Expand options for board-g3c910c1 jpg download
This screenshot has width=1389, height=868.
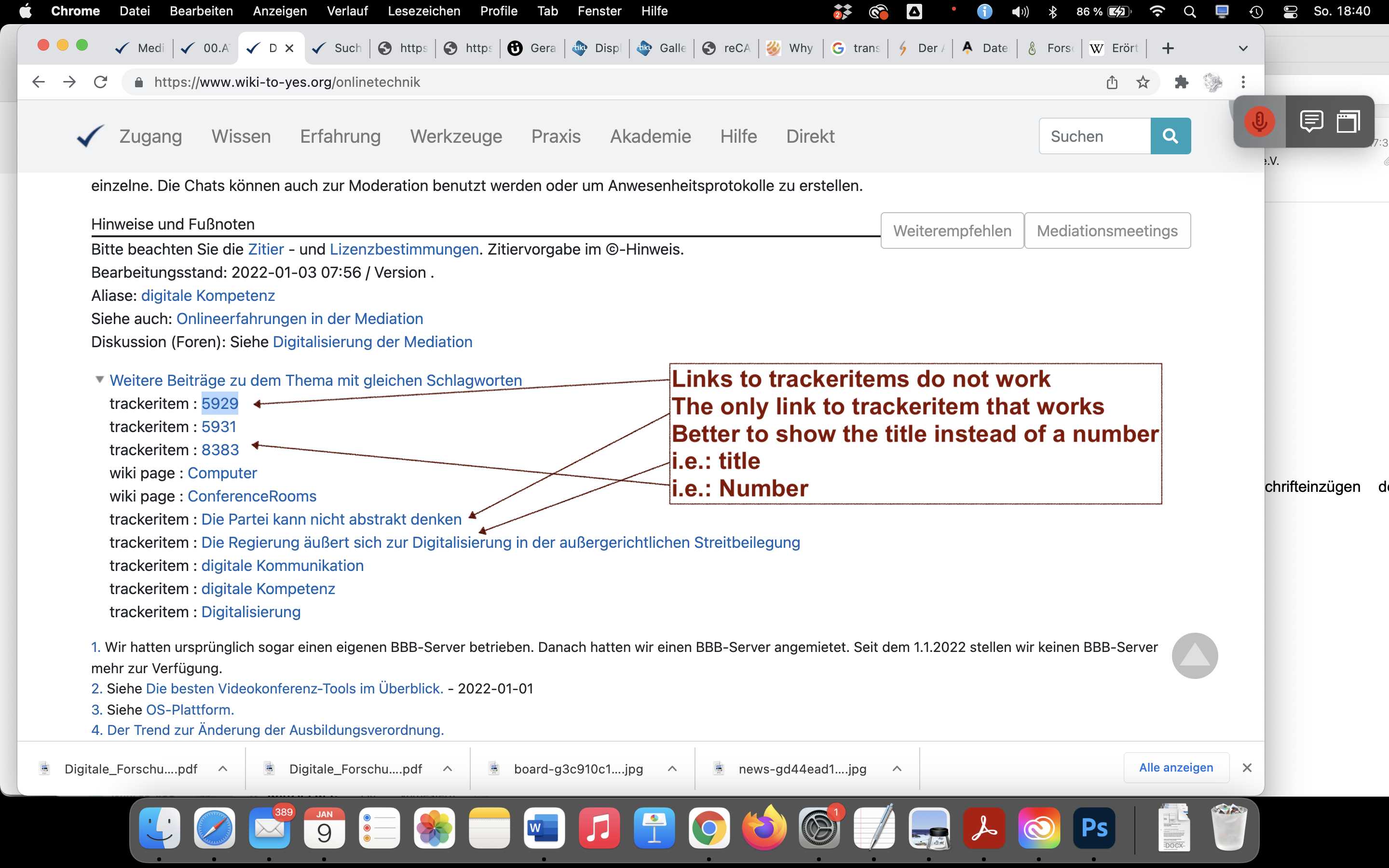672,769
